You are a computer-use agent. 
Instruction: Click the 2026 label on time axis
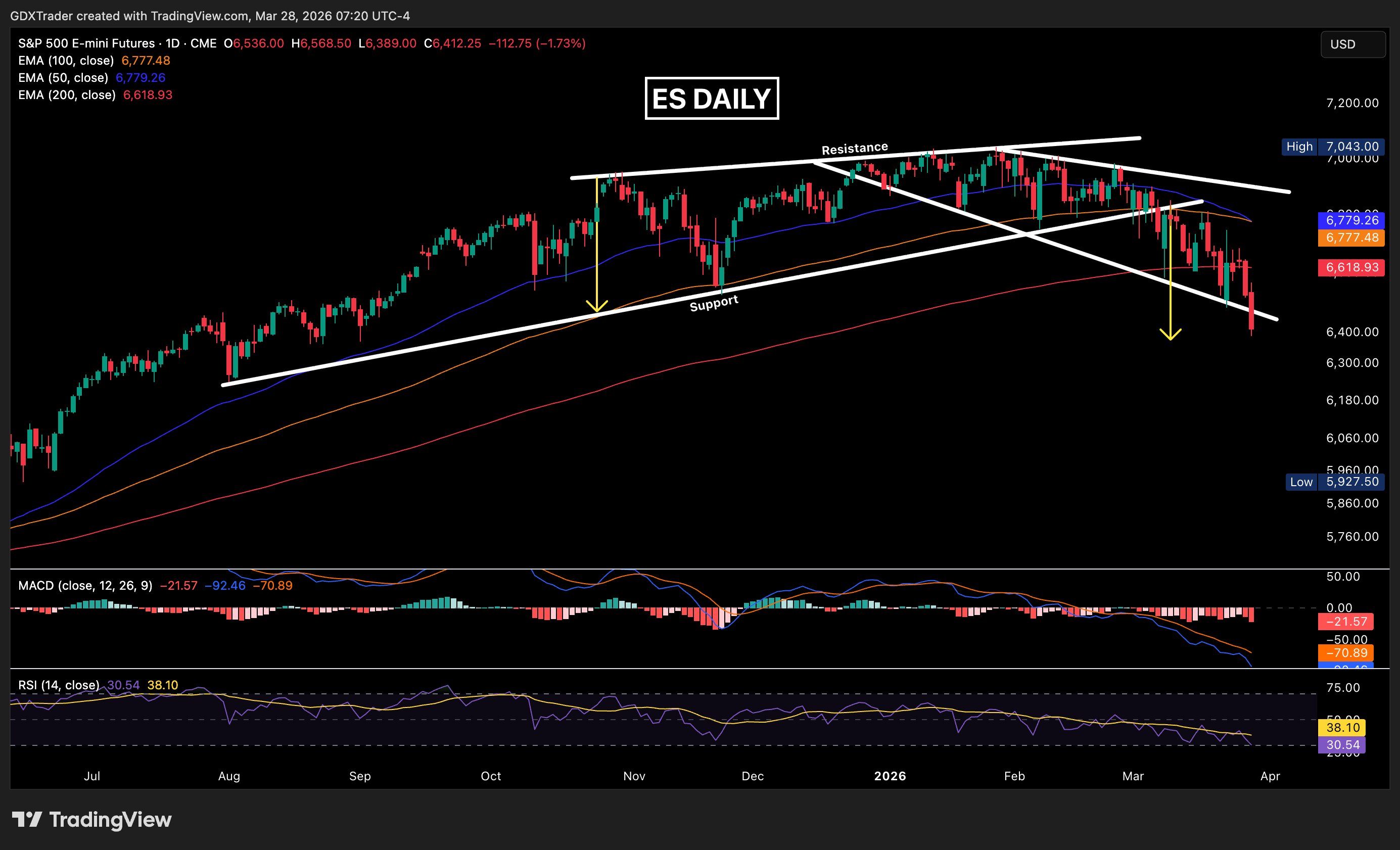click(x=890, y=776)
